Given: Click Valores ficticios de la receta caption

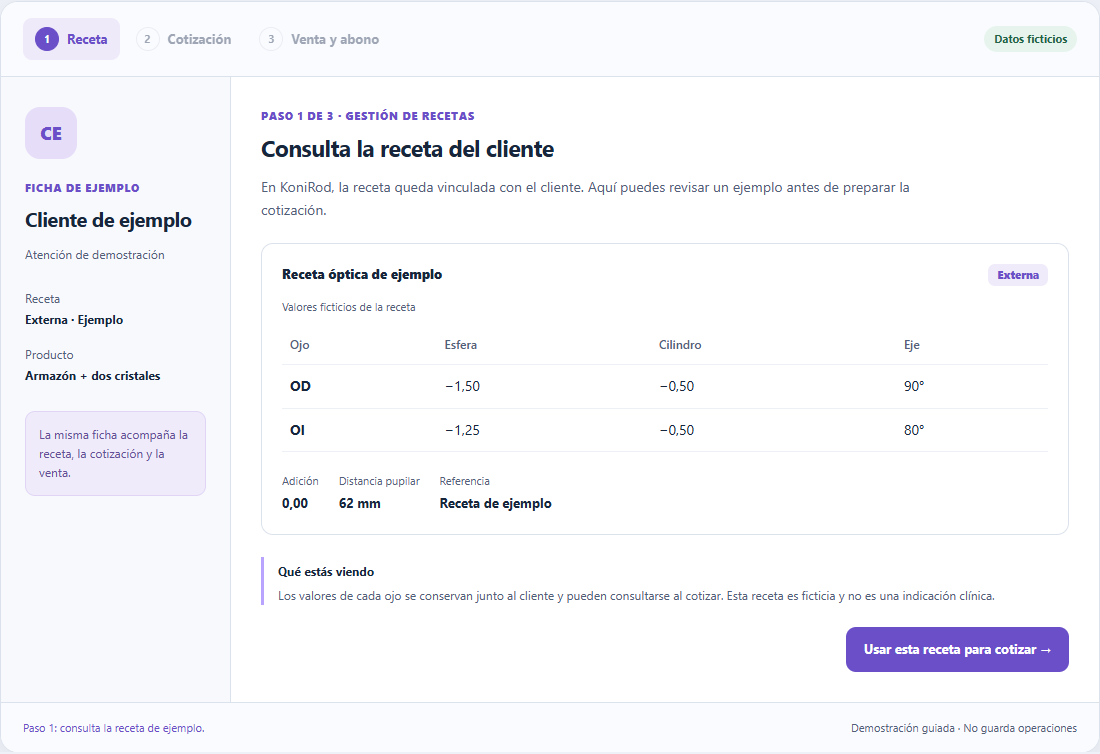Looking at the screenshot, I should point(349,307).
